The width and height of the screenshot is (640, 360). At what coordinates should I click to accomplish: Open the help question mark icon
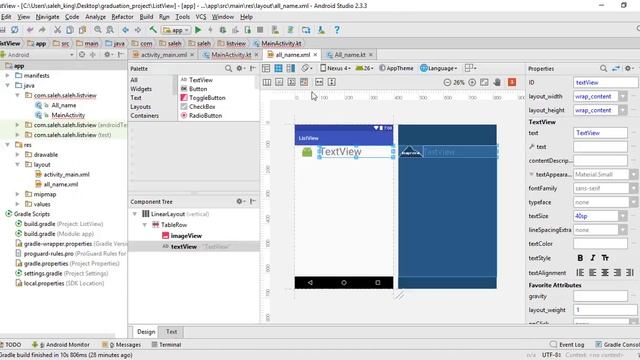pos(337,30)
